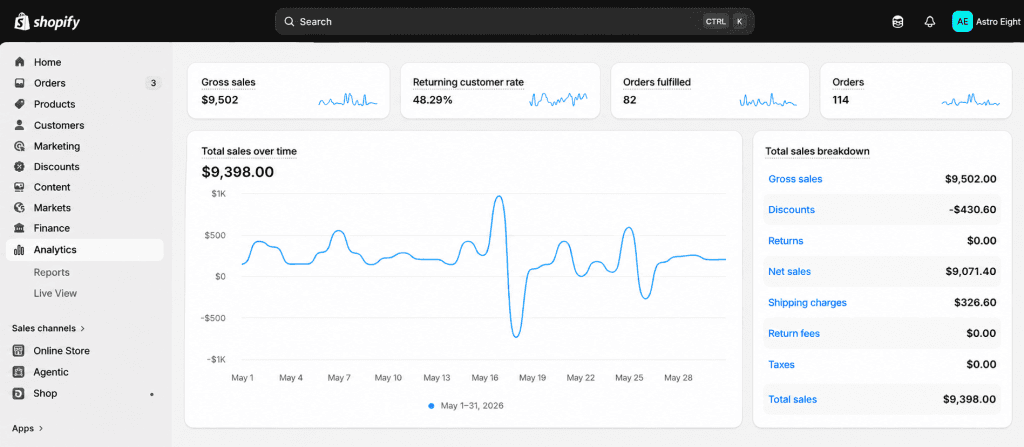Open the notifications bell

(x=930, y=22)
